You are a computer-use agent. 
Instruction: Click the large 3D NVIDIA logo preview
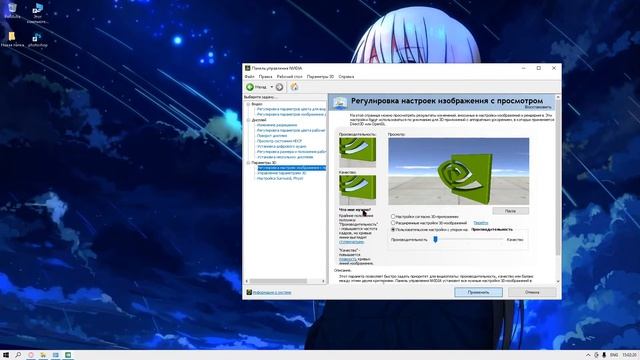pyautogui.click(x=458, y=171)
